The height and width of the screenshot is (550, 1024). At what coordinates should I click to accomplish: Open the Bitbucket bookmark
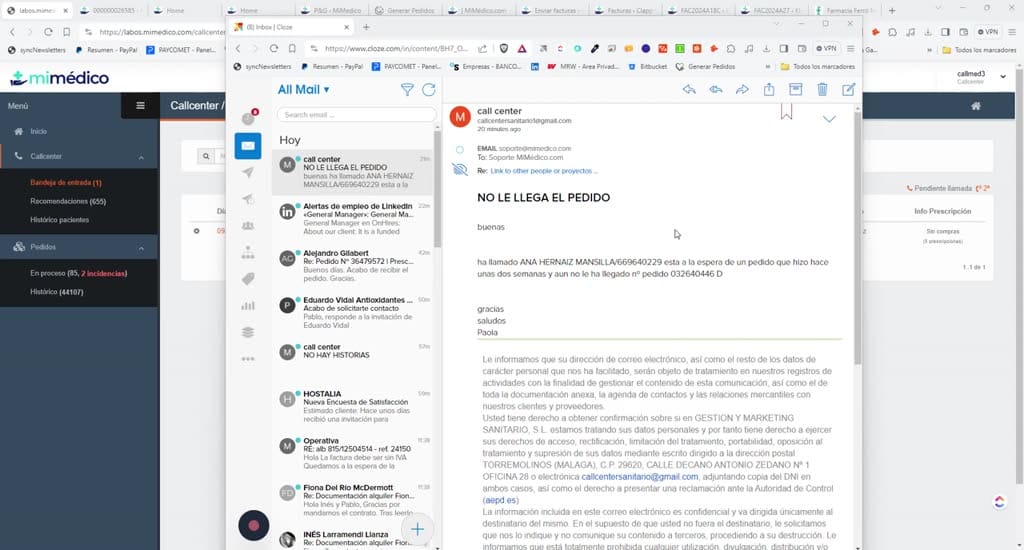(x=648, y=67)
